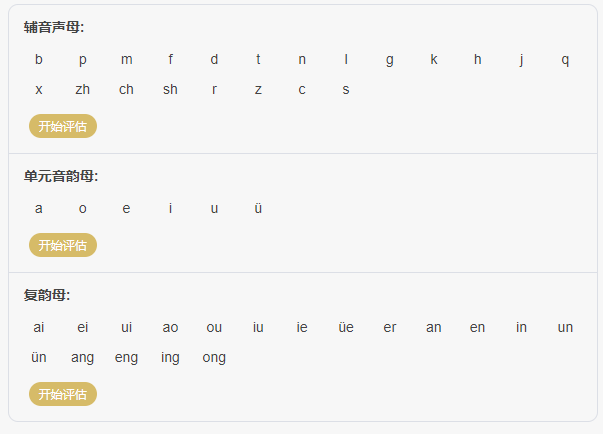Click the compound final "un"

click(565, 327)
